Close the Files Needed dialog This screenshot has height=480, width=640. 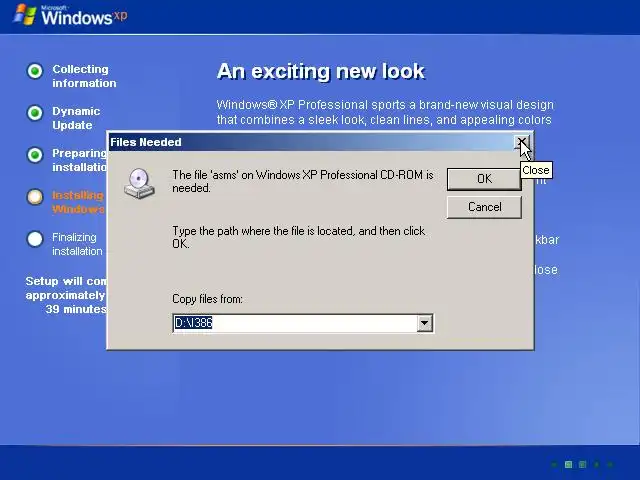[x=522, y=142]
